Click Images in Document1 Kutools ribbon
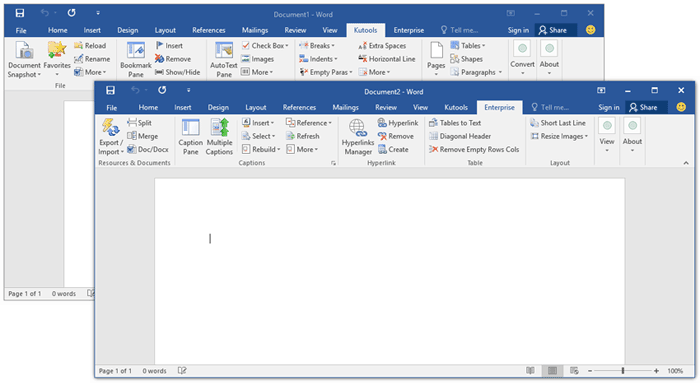Viewport: 700px width, 385px height. click(x=257, y=59)
